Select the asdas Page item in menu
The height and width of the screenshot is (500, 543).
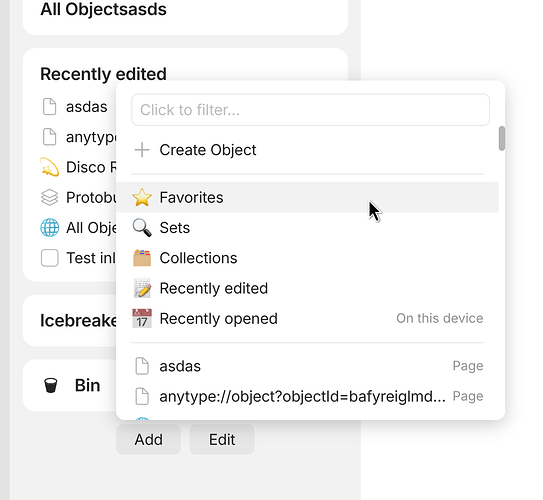[x=308, y=366]
